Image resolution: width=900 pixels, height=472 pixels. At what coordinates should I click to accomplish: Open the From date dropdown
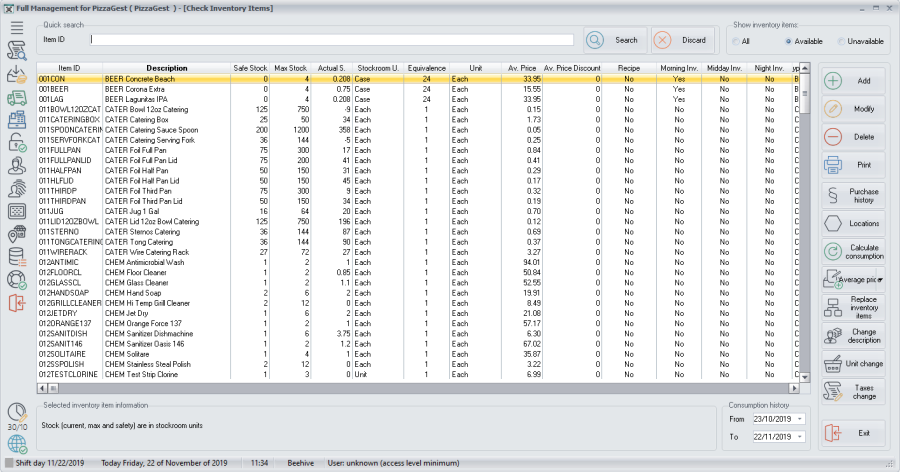pyautogui.click(x=799, y=419)
